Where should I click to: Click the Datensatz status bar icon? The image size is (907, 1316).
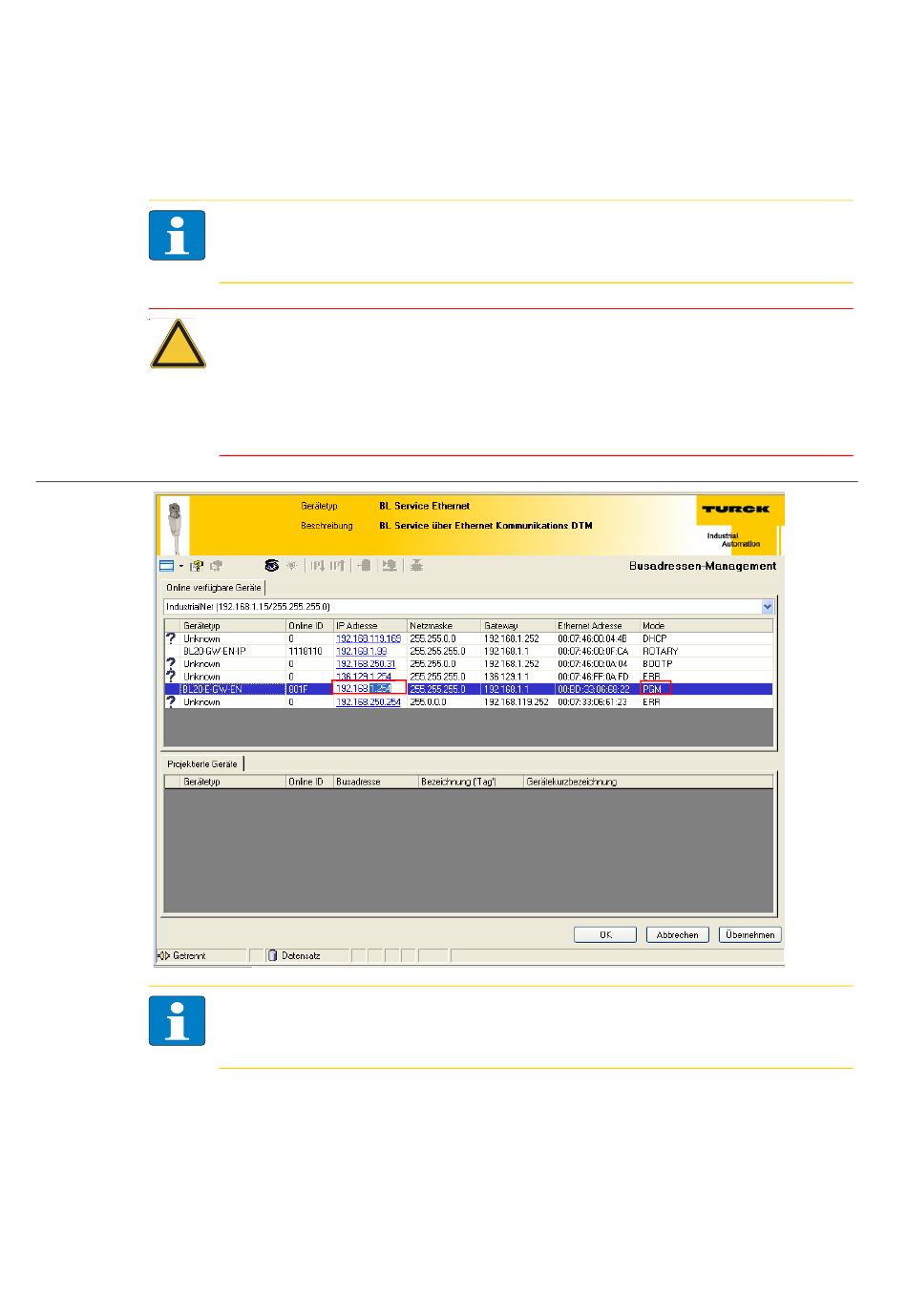[272, 956]
